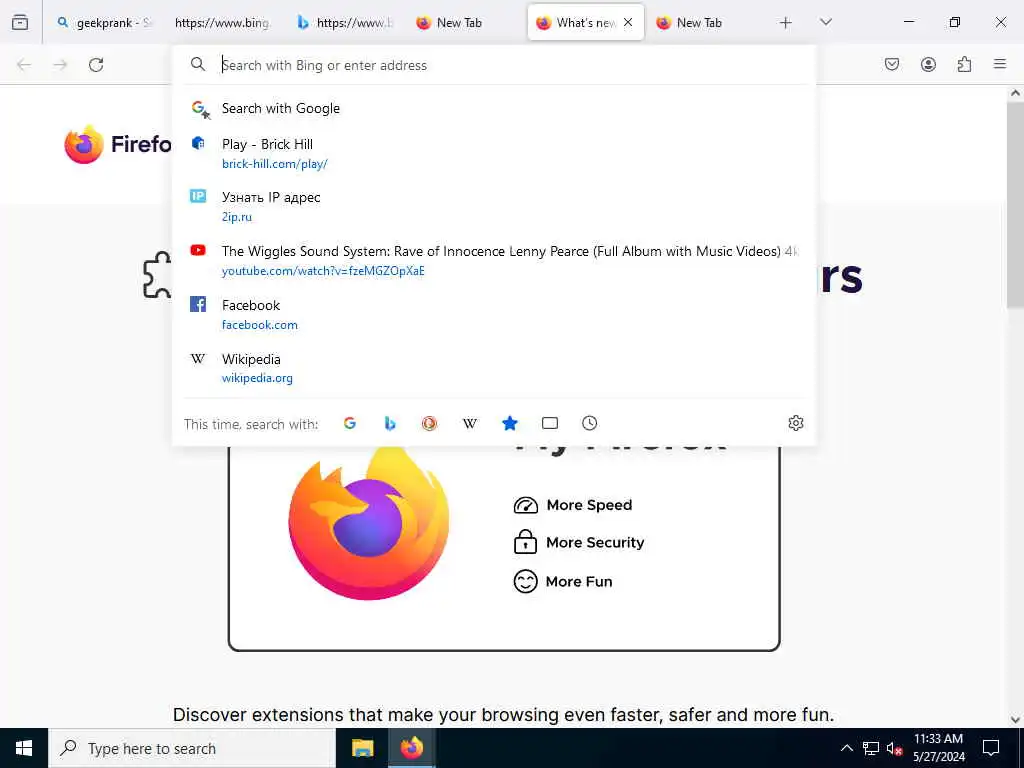Click the Windows taskbar search box
This screenshot has height=768, width=1024.
(192, 748)
